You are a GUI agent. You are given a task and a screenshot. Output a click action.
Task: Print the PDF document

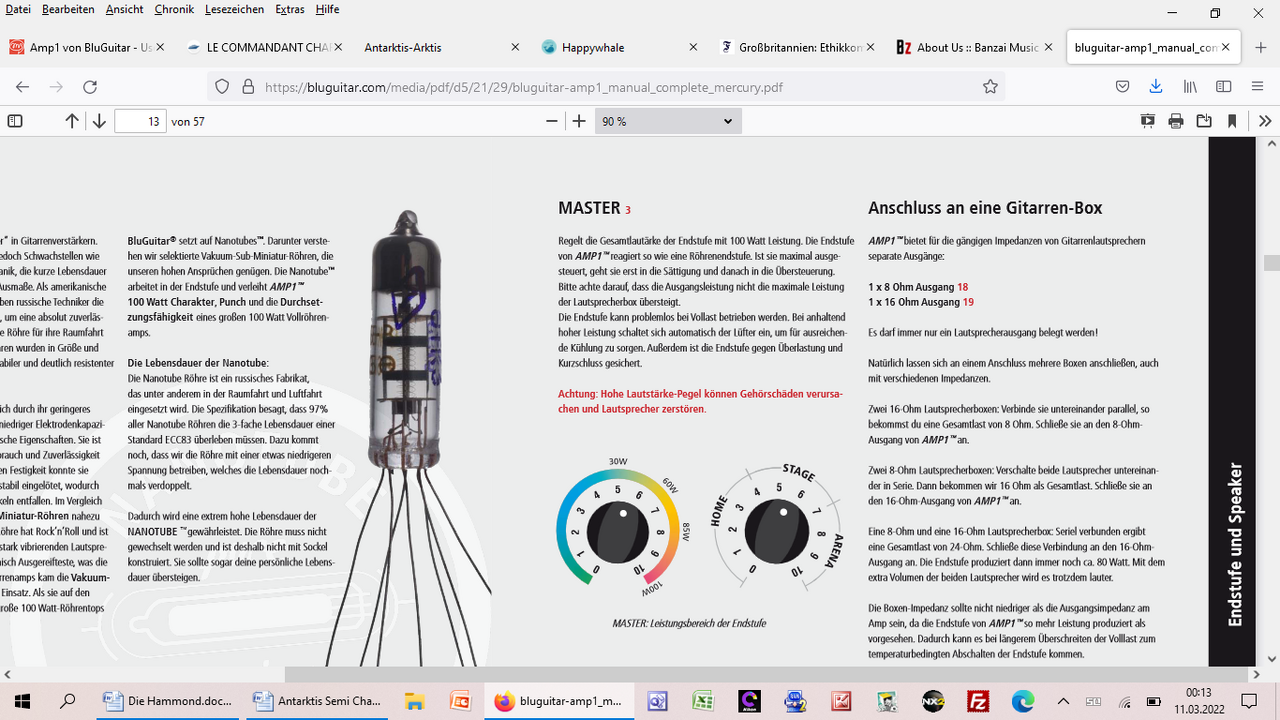[1176, 121]
